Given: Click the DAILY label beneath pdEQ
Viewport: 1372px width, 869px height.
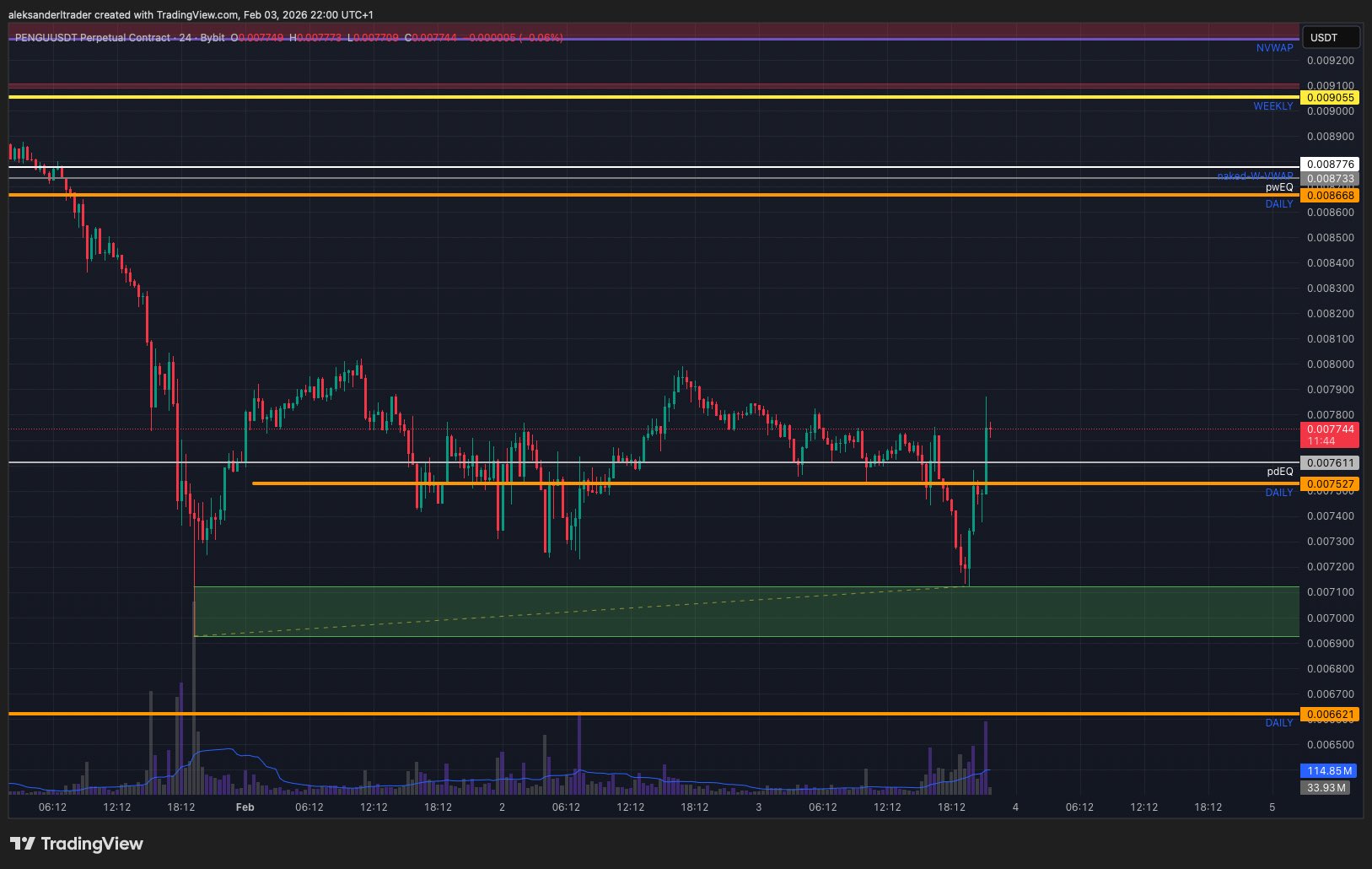Looking at the screenshot, I should coord(1279,493).
